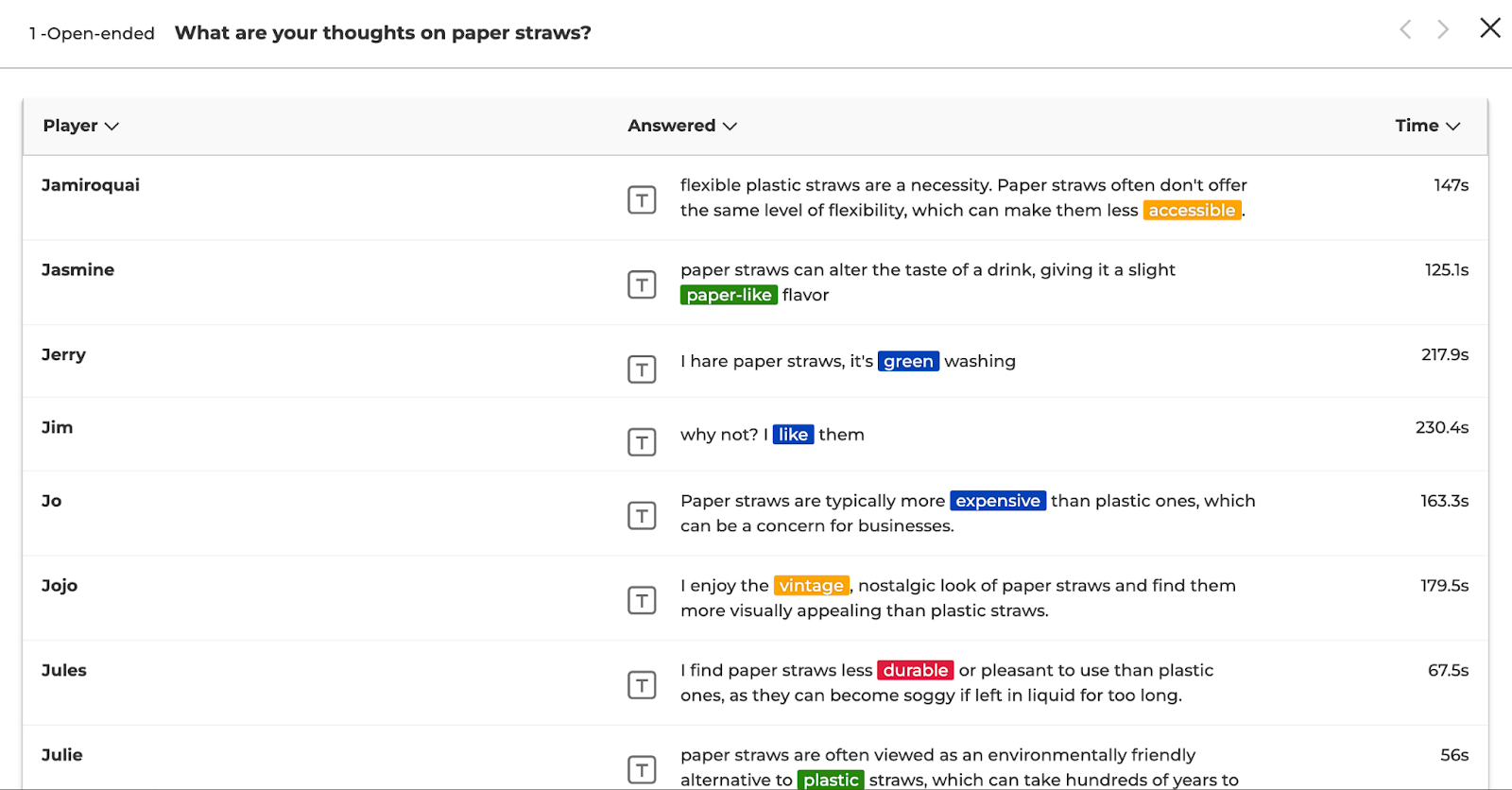Click the text-answer icon in Jasmine's row

pyautogui.click(x=642, y=284)
